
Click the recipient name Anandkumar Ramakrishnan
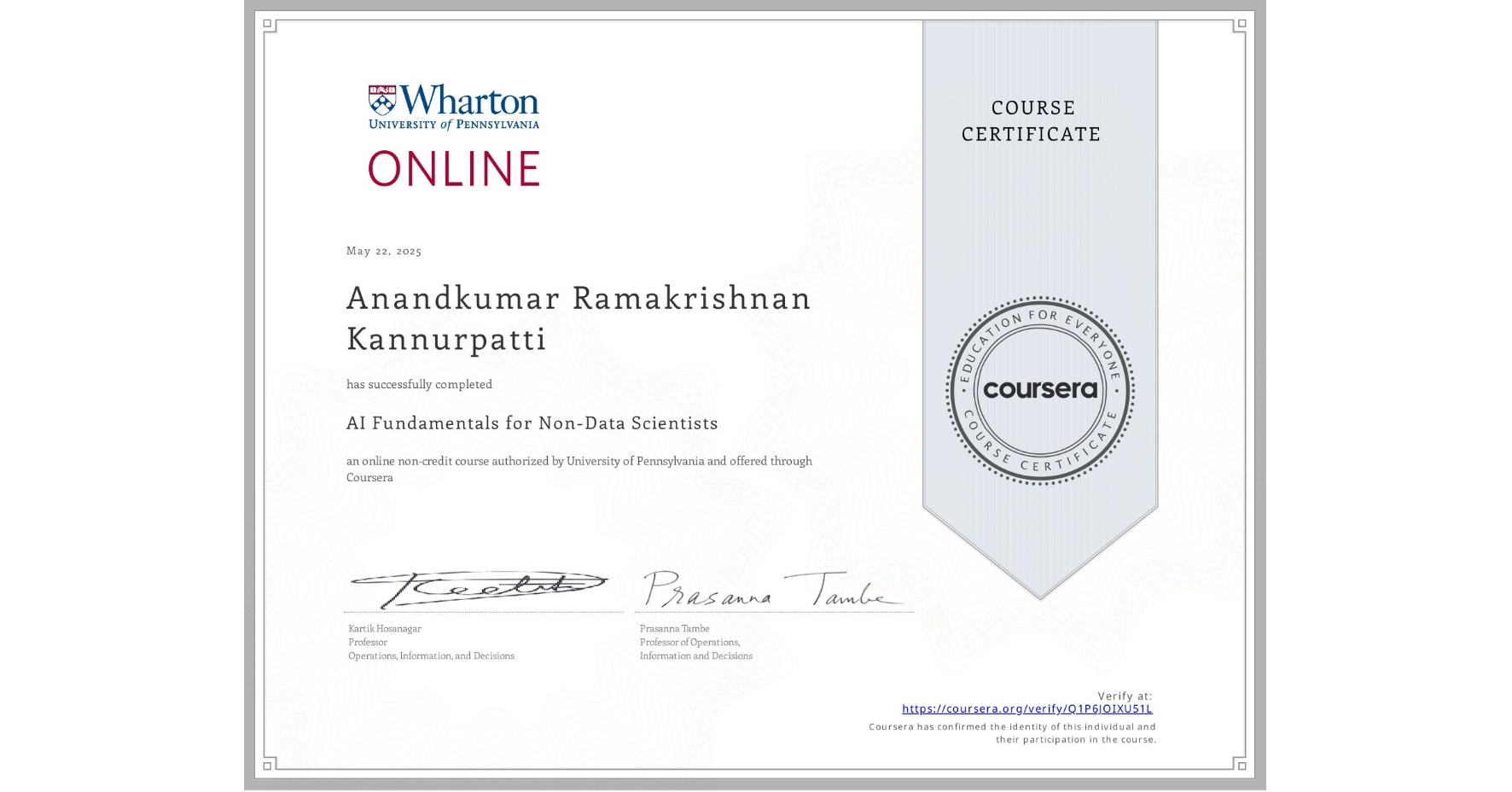coord(579,298)
